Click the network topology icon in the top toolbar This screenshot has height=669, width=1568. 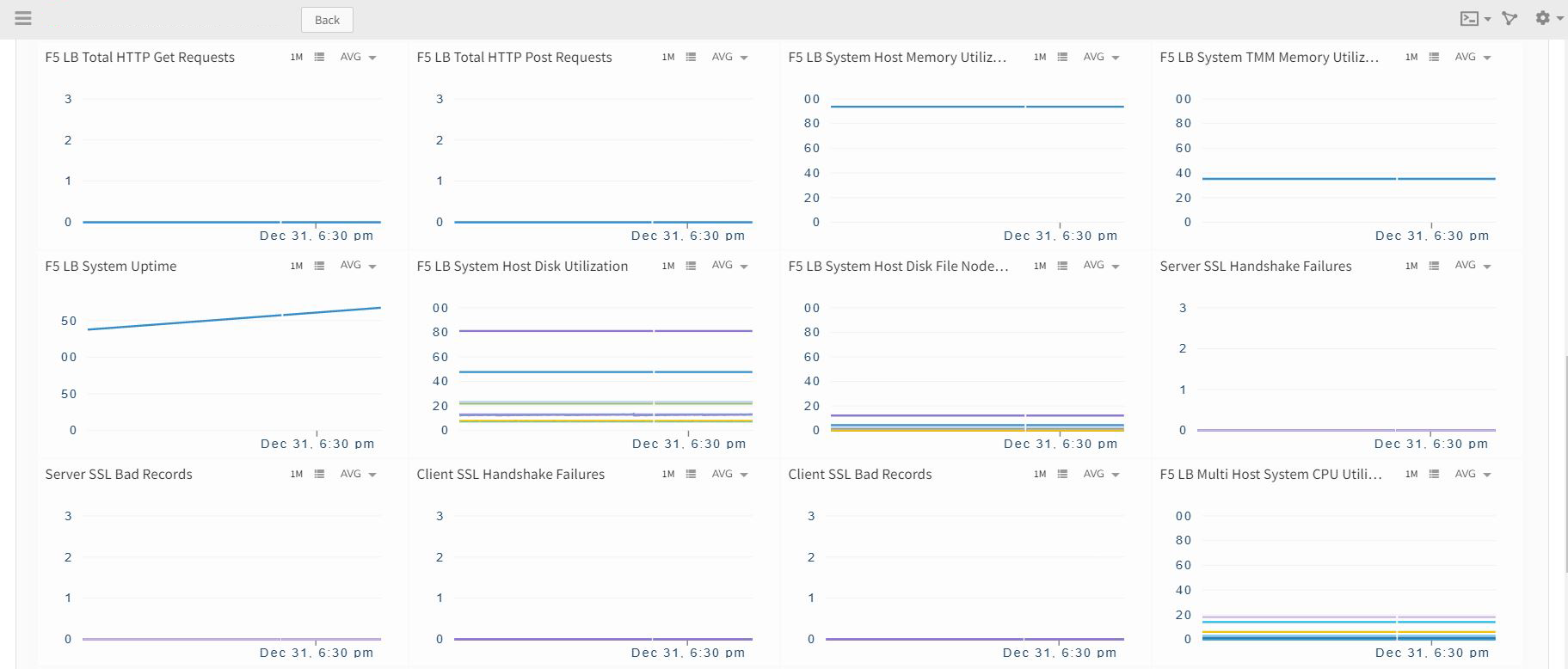[x=1510, y=18]
